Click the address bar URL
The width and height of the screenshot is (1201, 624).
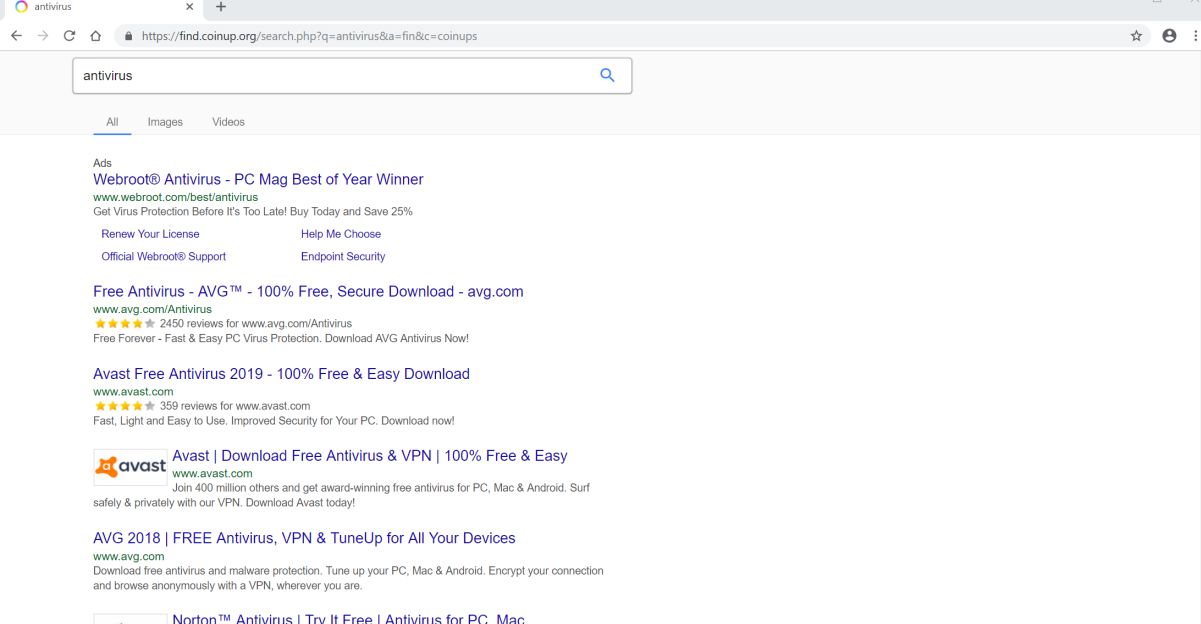coord(309,36)
